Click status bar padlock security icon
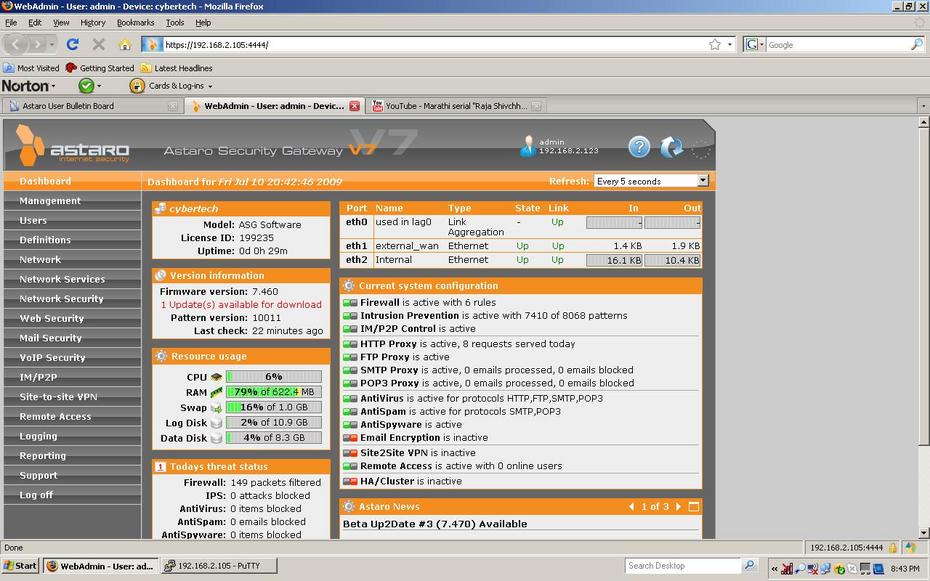The image size is (930, 581). (x=893, y=547)
